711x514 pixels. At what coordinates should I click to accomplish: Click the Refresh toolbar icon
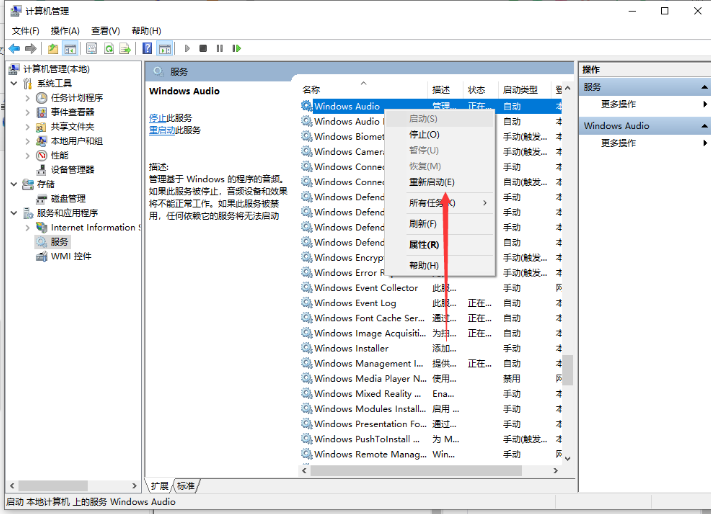(108, 48)
